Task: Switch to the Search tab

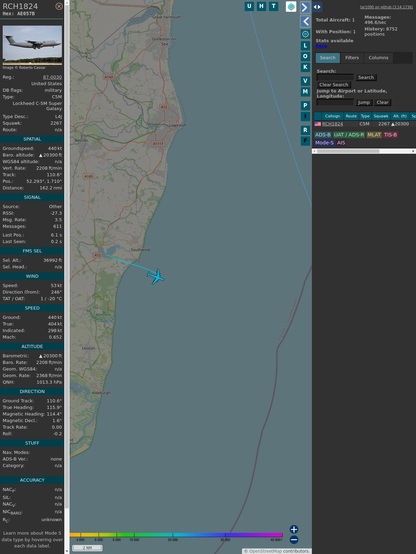Action: (328, 58)
